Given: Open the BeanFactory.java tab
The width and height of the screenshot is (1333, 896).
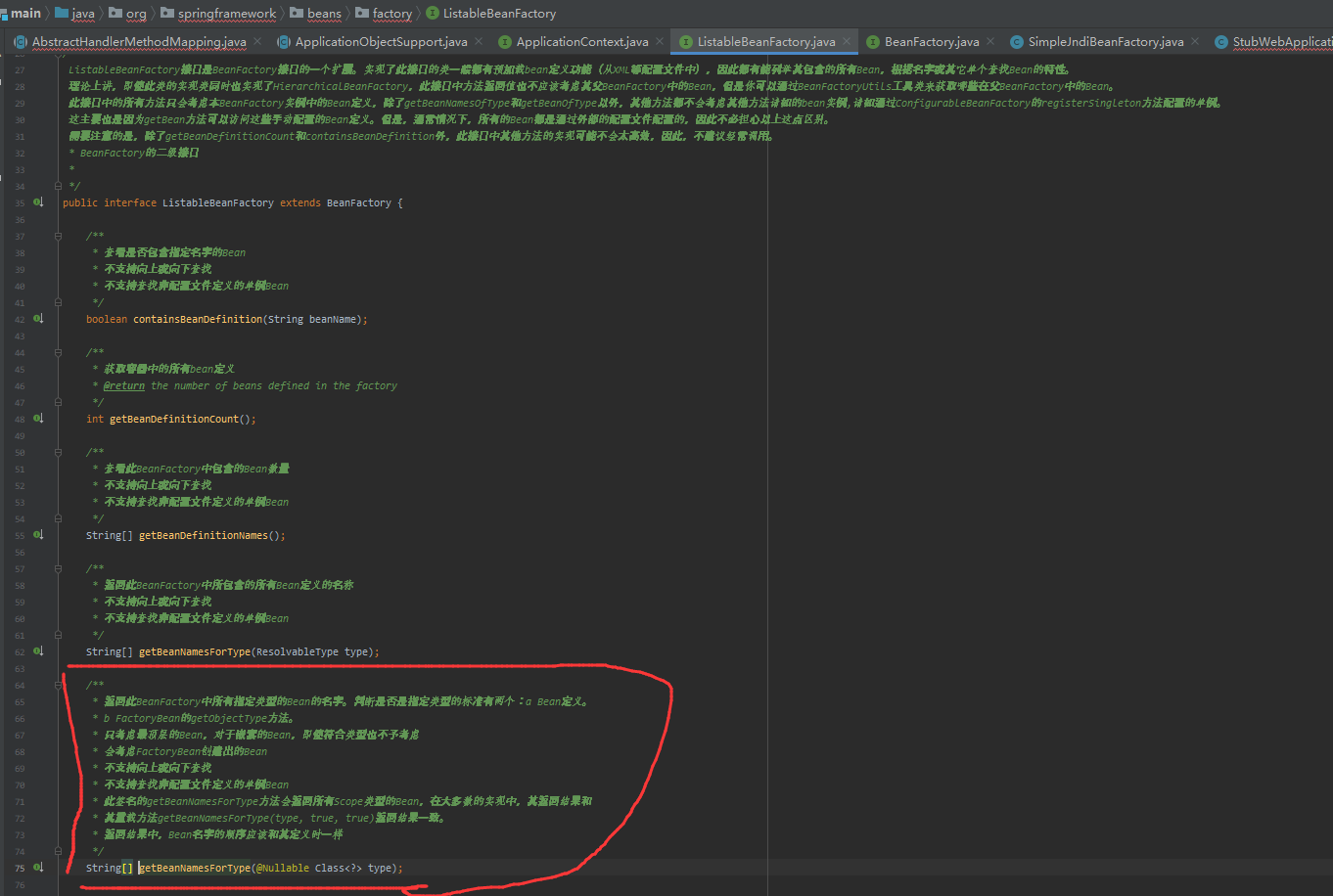Looking at the screenshot, I should point(931,41).
